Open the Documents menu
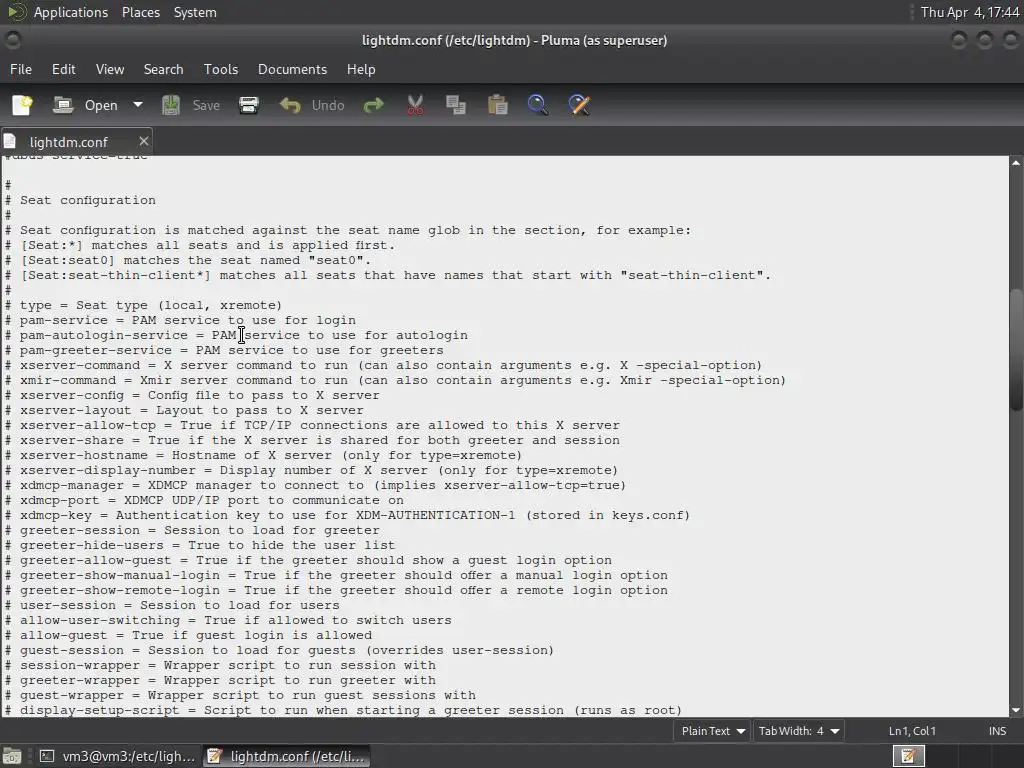 coord(293,69)
